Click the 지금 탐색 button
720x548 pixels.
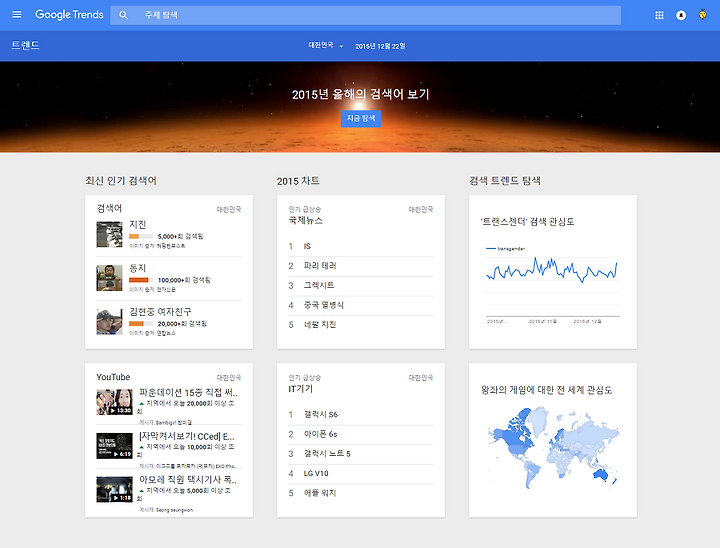click(360, 119)
